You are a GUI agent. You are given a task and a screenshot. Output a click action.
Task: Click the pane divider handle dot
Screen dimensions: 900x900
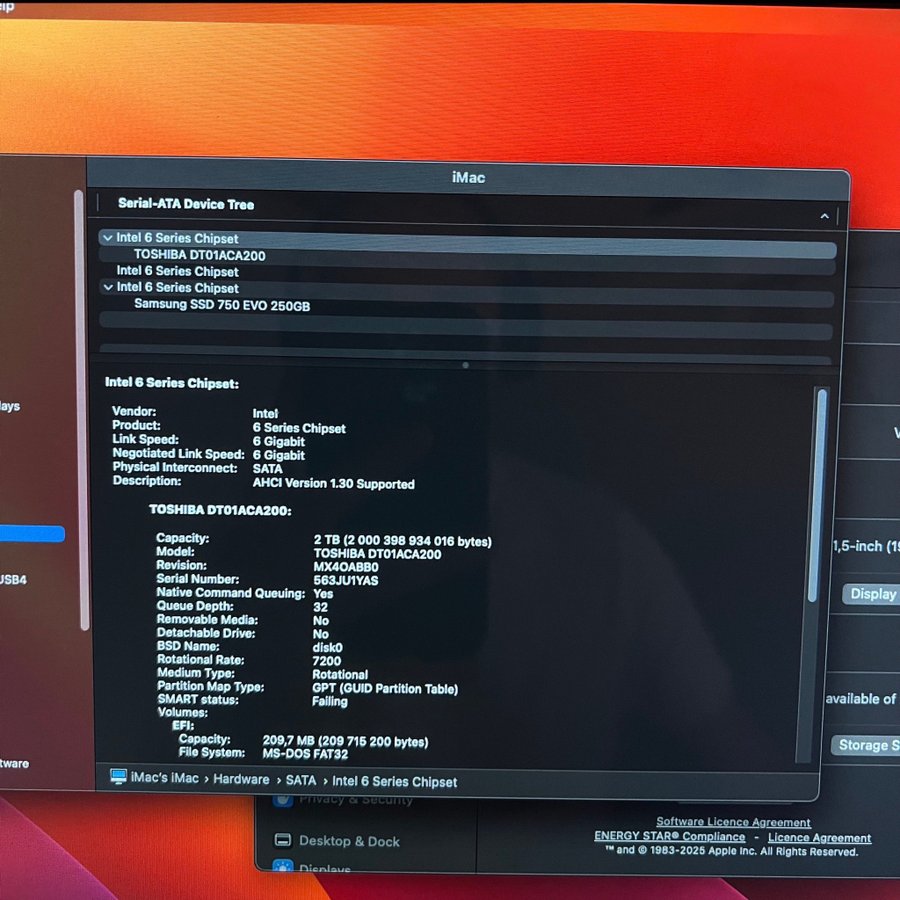pos(465,365)
